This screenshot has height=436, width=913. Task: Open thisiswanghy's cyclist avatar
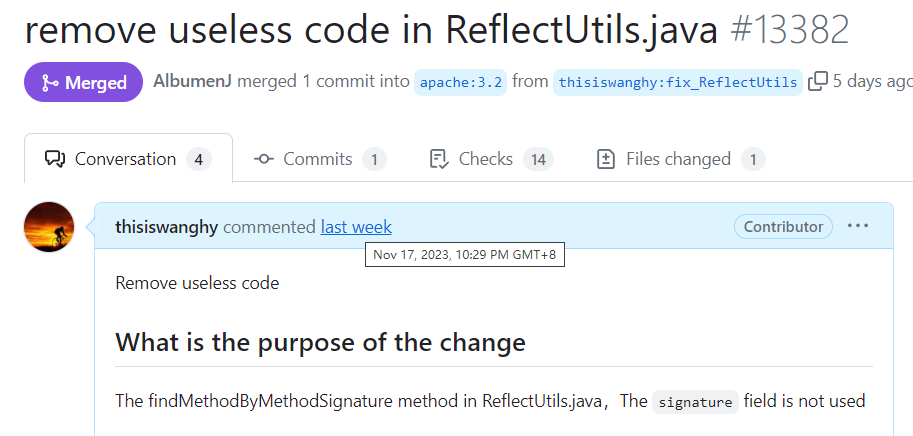49,227
